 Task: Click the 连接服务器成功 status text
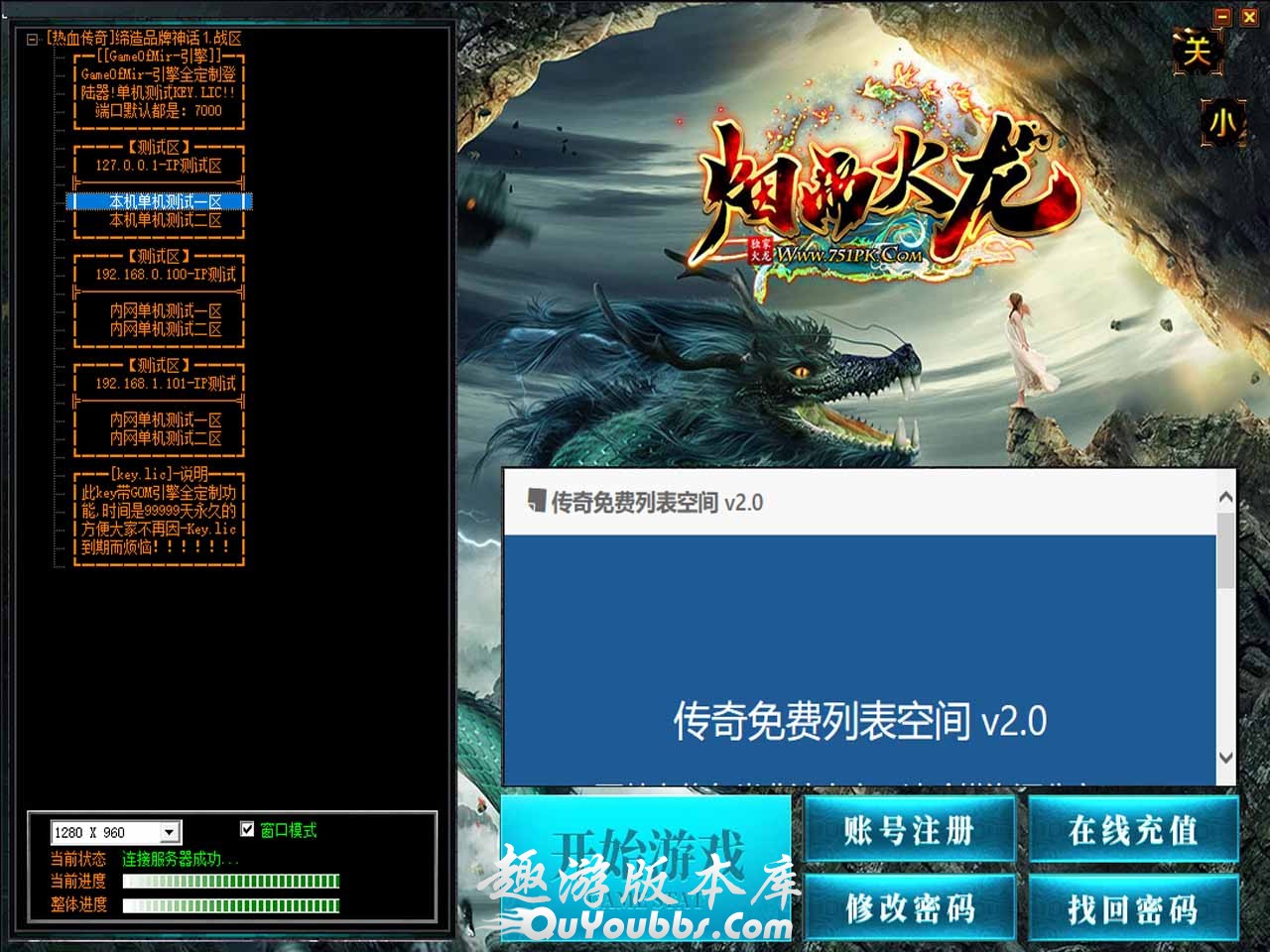click(181, 859)
